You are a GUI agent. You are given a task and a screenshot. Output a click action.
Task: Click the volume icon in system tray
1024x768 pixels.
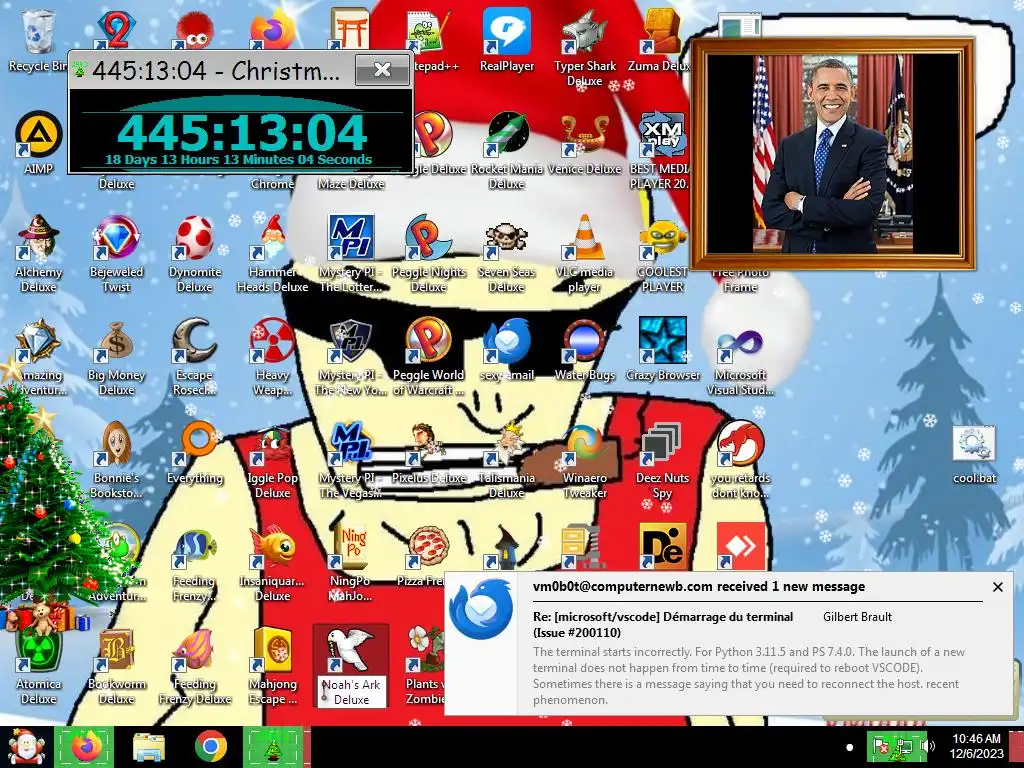(930, 746)
